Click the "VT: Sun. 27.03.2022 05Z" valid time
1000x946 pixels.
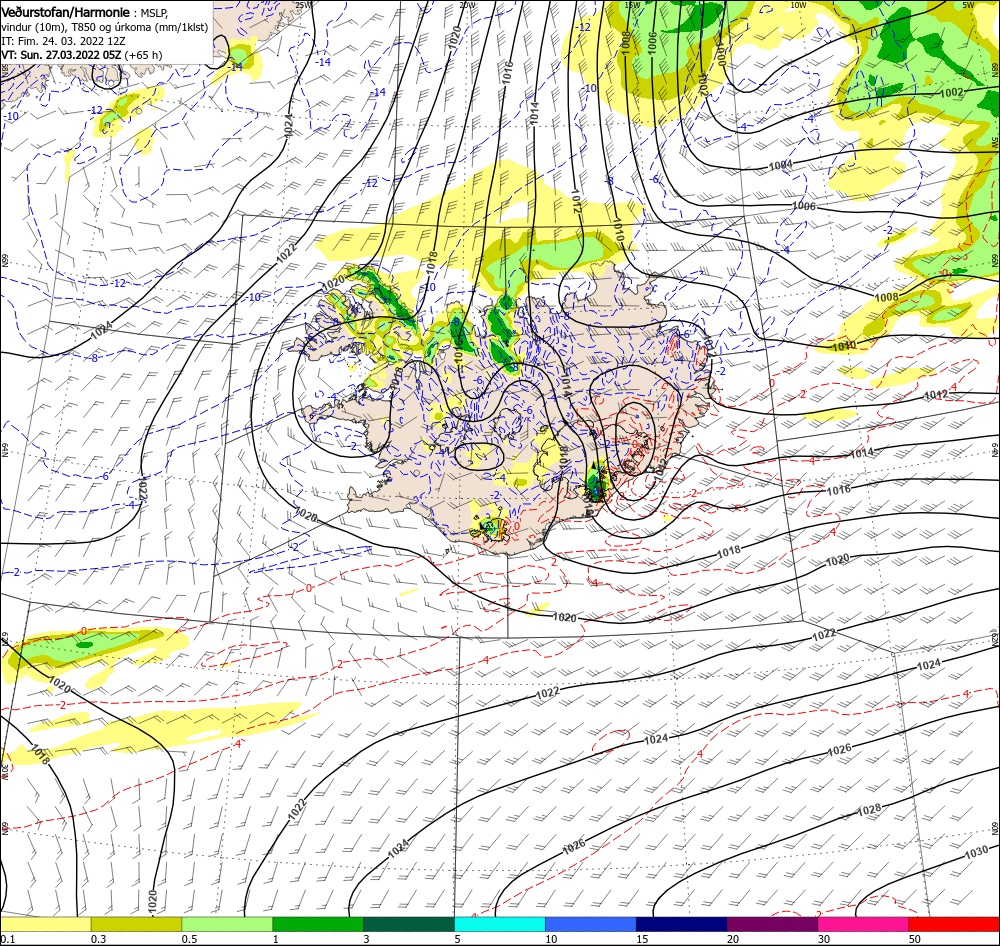(x=61, y=55)
